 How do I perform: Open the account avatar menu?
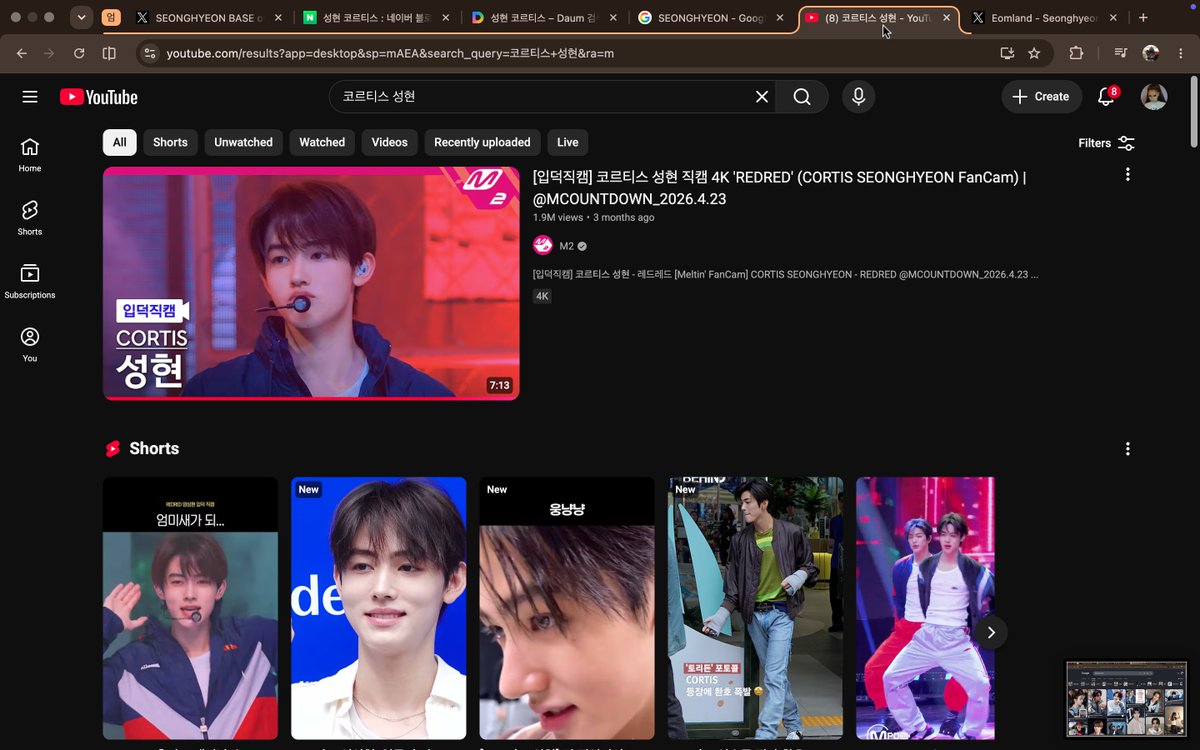(x=1154, y=97)
